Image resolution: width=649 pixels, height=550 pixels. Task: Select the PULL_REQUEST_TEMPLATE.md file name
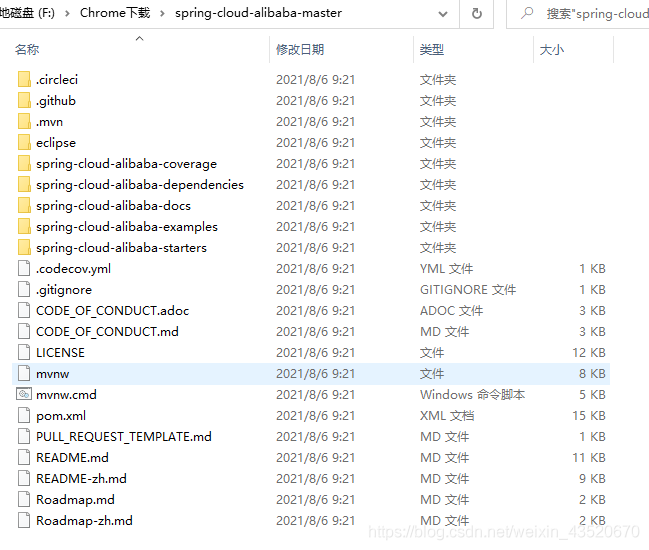click(124, 437)
